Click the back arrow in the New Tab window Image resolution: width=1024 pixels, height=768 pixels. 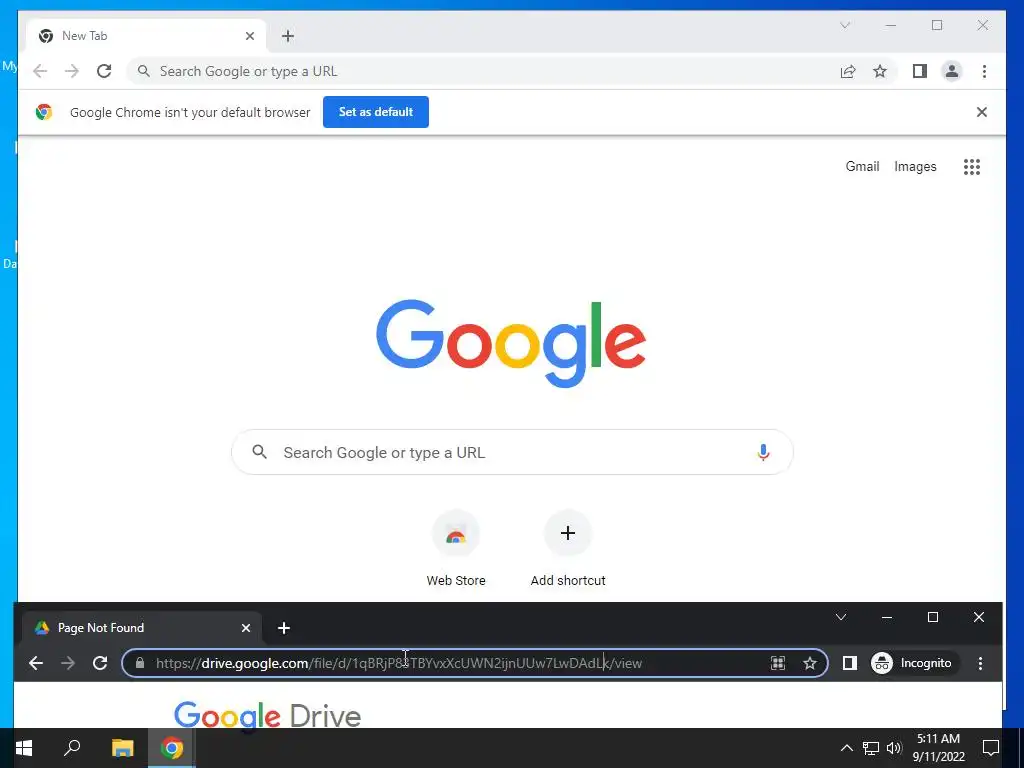pyautogui.click(x=40, y=71)
